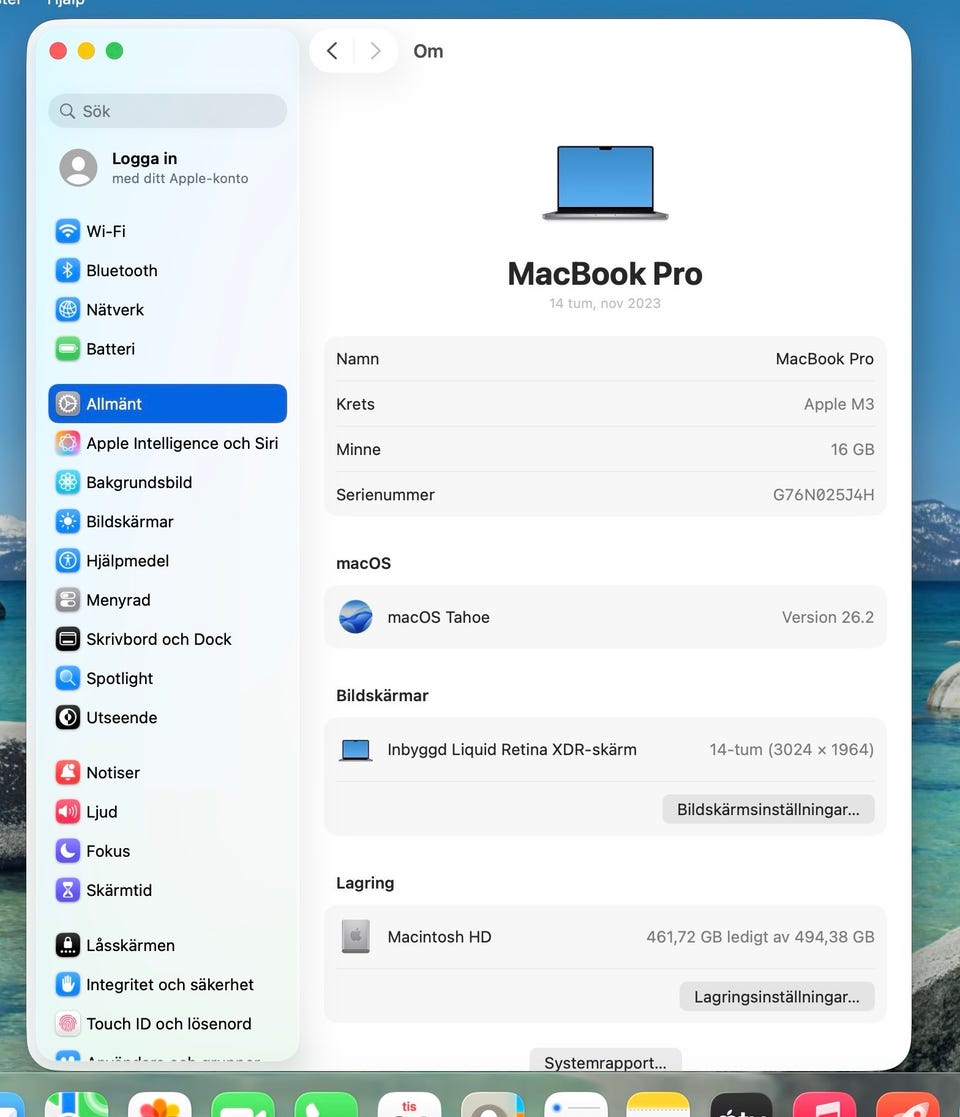960x1117 pixels.
Task: Select Skrivbord och Dock in sidebar
Action: tap(158, 639)
